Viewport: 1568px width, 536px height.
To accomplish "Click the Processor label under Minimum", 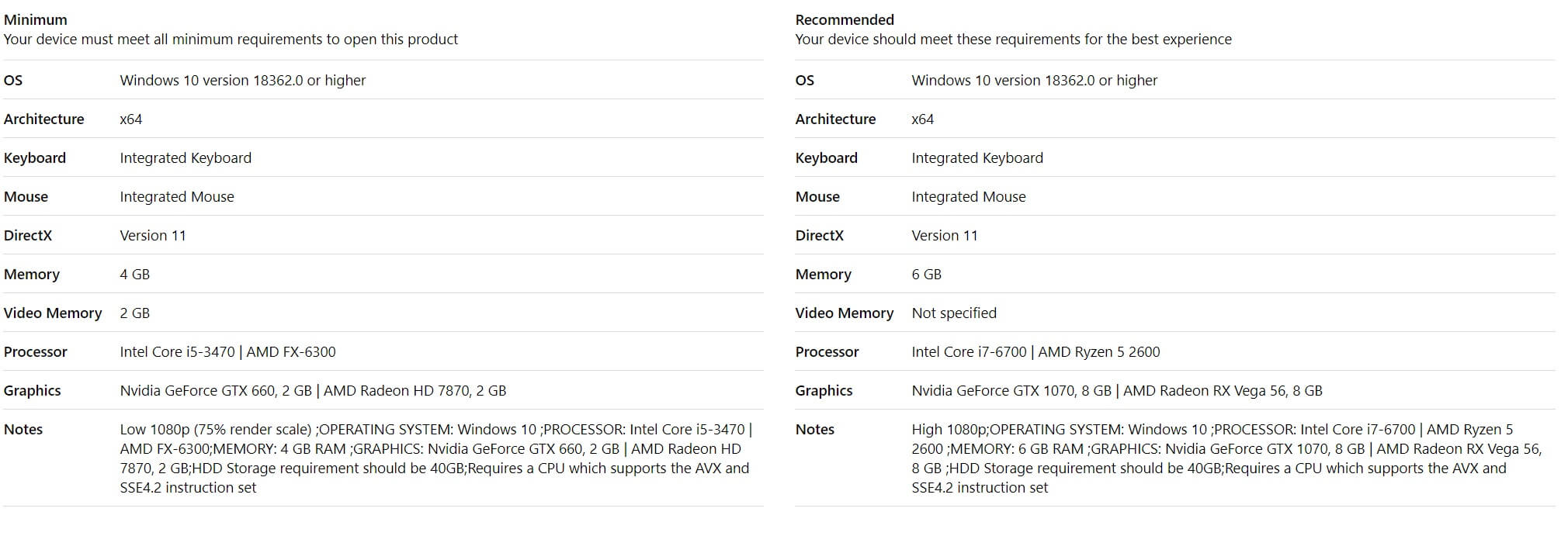I will click(x=35, y=351).
